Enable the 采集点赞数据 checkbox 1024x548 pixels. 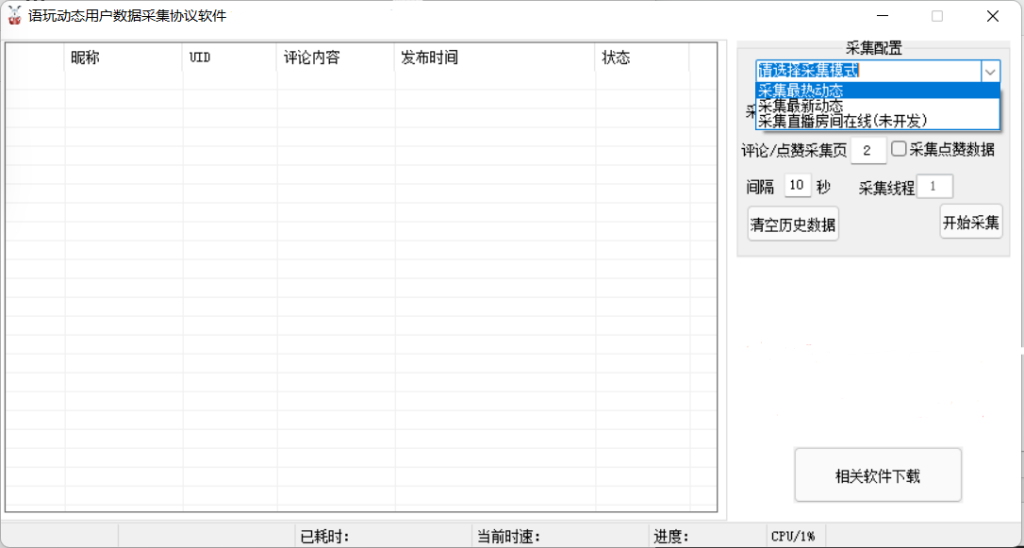pos(899,149)
